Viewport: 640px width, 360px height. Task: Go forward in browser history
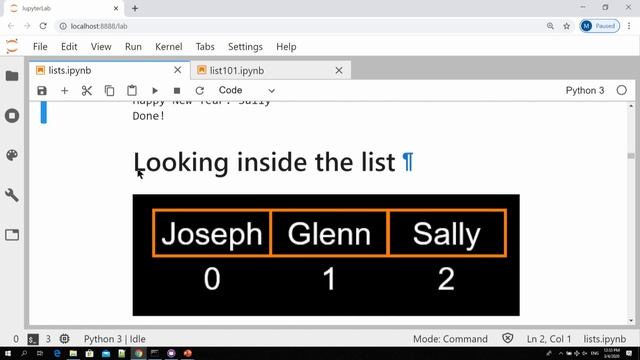(x=27, y=26)
